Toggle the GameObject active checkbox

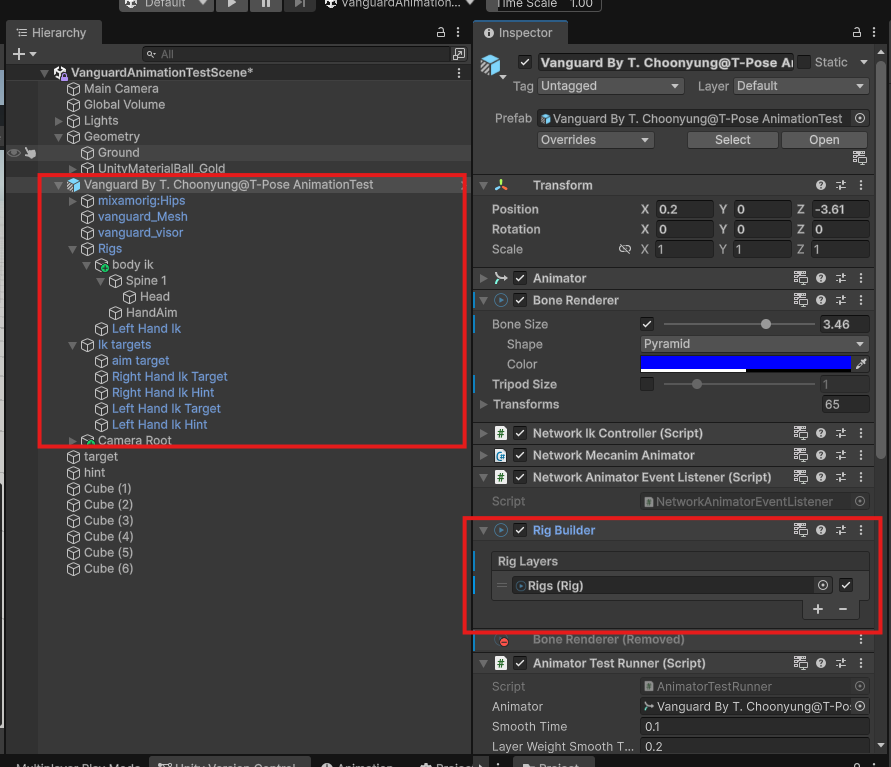[x=525, y=62]
